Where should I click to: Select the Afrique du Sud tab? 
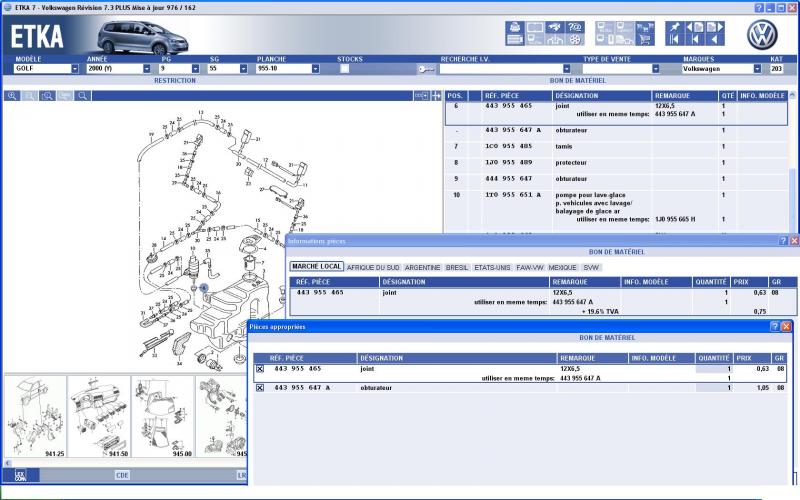click(x=373, y=267)
